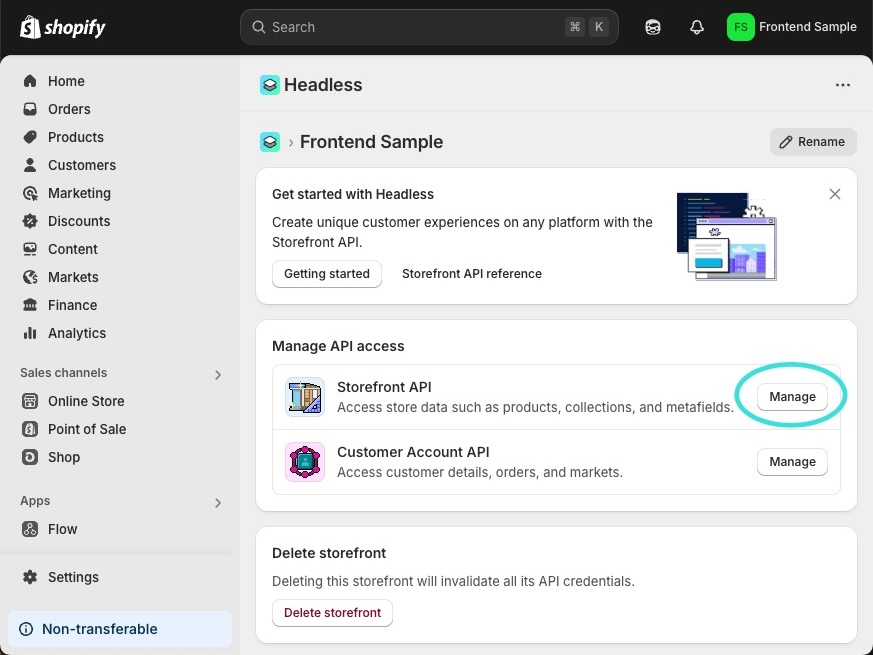The width and height of the screenshot is (873, 655).
Task: Click the Shopify logo
Action: (x=62, y=27)
